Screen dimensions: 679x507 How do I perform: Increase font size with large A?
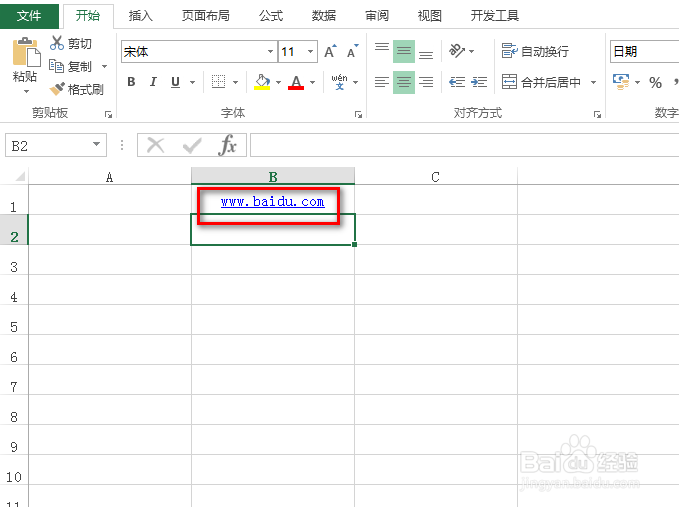(330, 52)
